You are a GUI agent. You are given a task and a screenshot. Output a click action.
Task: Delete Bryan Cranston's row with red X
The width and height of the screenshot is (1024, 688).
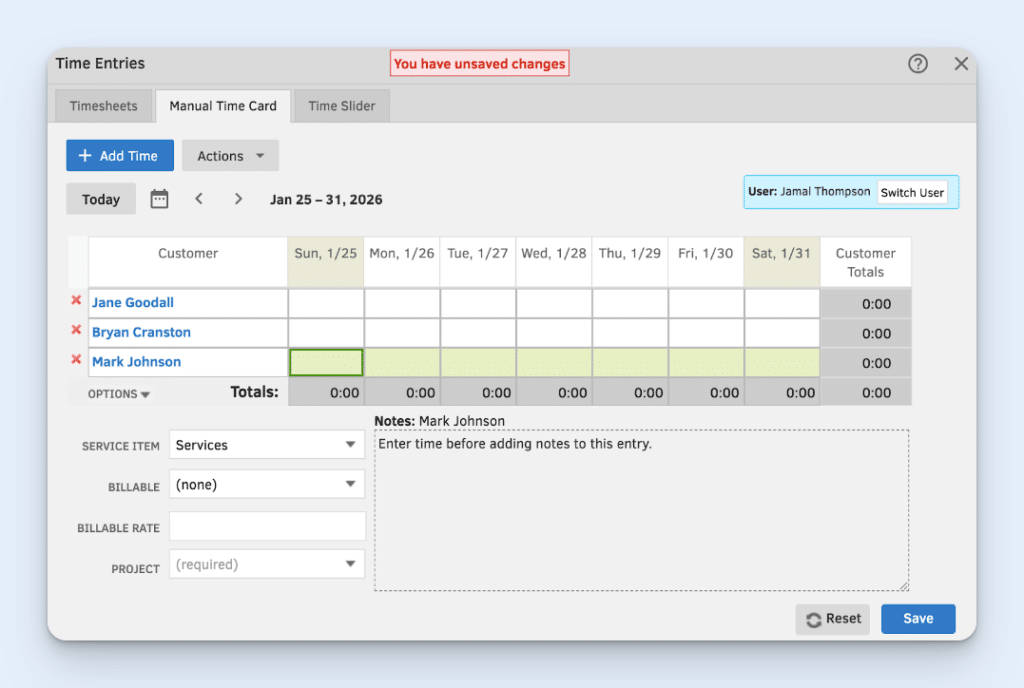[x=77, y=332]
